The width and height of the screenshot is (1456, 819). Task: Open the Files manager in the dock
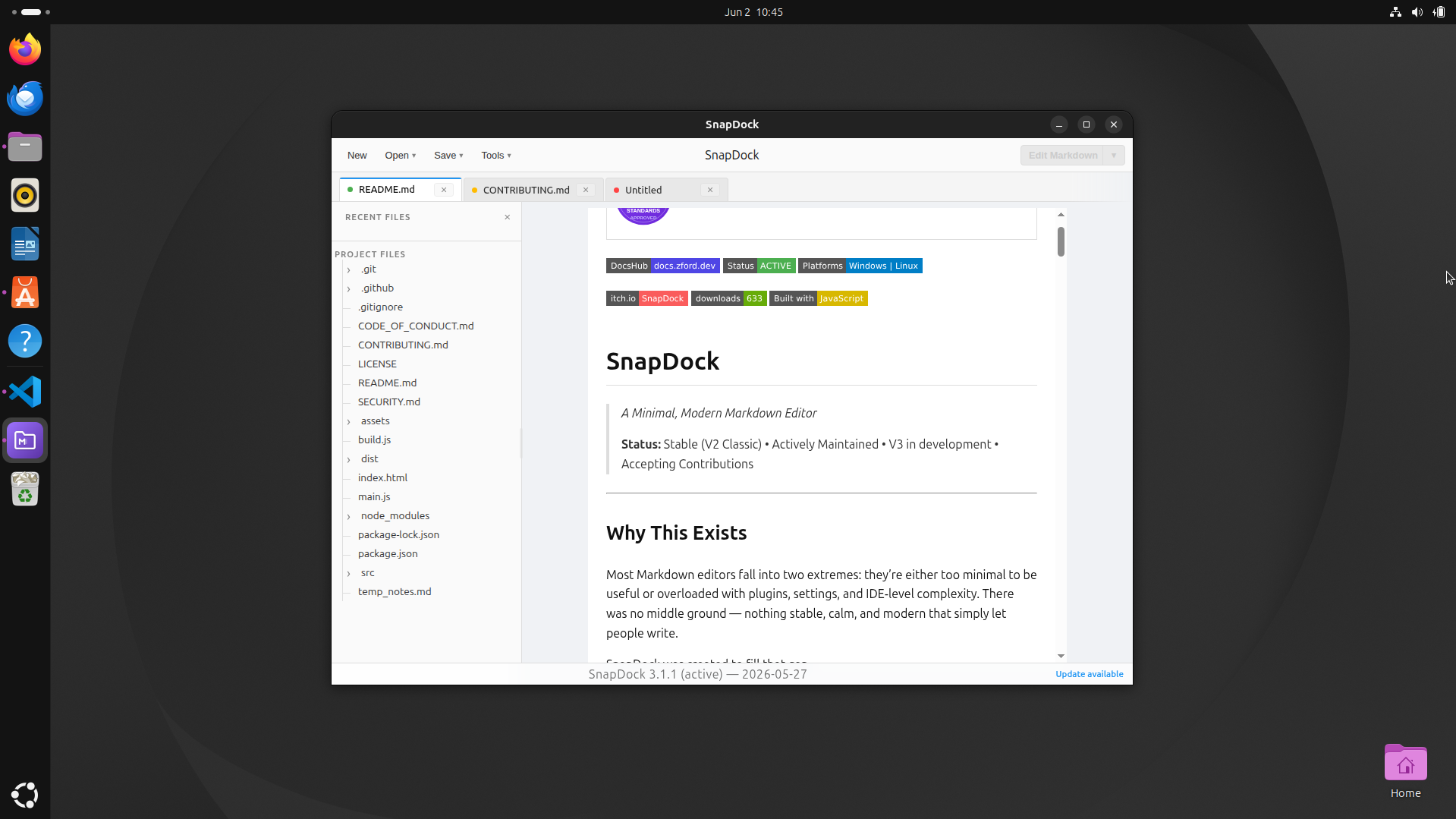[25, 146]
